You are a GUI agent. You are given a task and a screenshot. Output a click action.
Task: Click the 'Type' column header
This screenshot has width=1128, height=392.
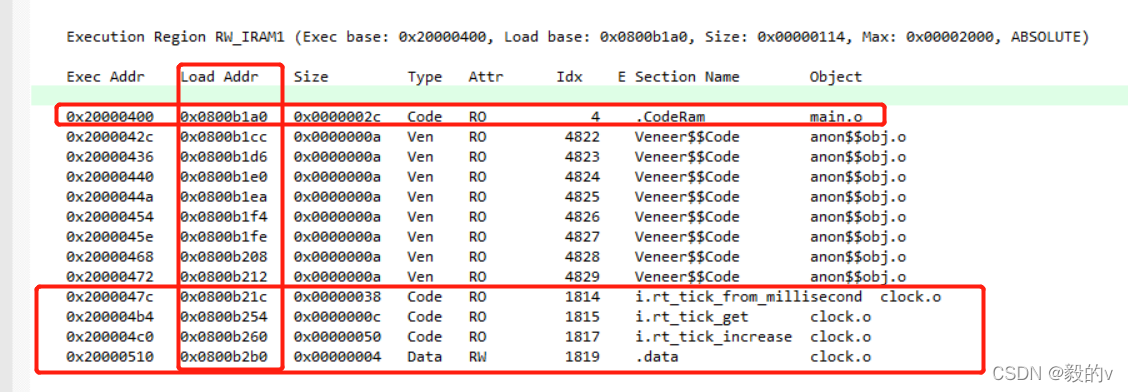pos(424,76)
